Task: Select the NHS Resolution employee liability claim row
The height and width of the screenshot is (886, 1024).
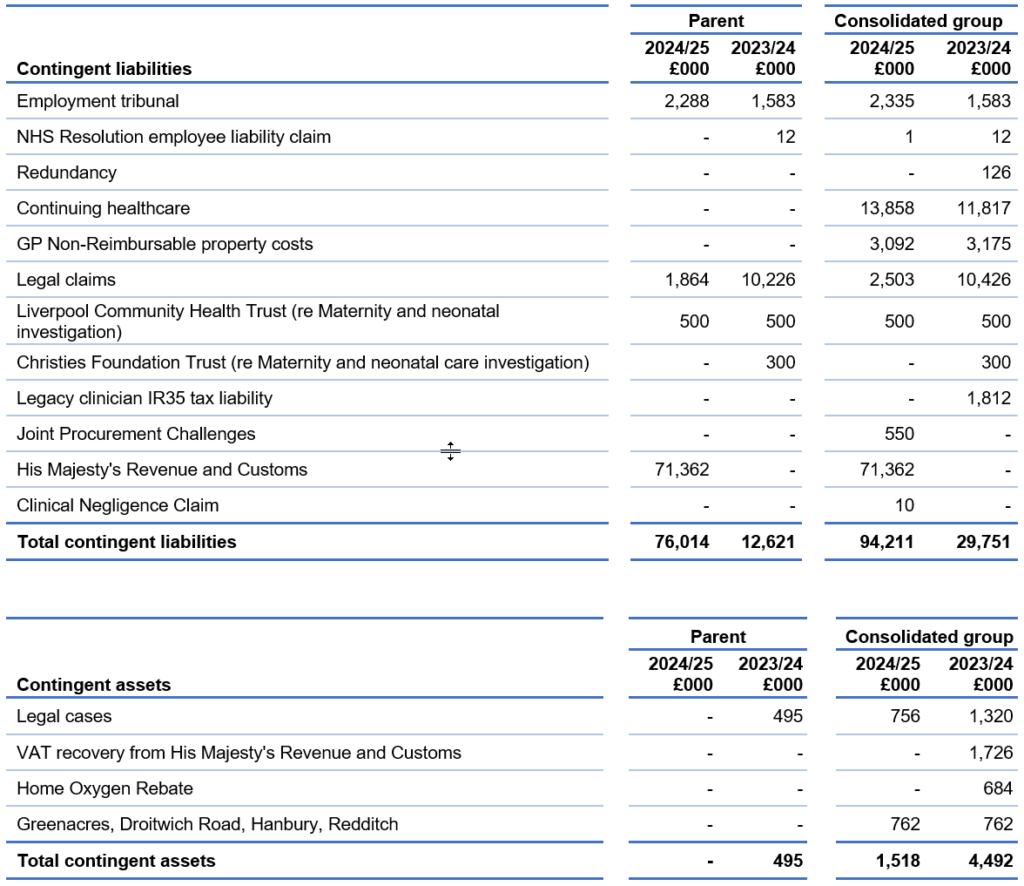Action: click(x=173, y=137)
